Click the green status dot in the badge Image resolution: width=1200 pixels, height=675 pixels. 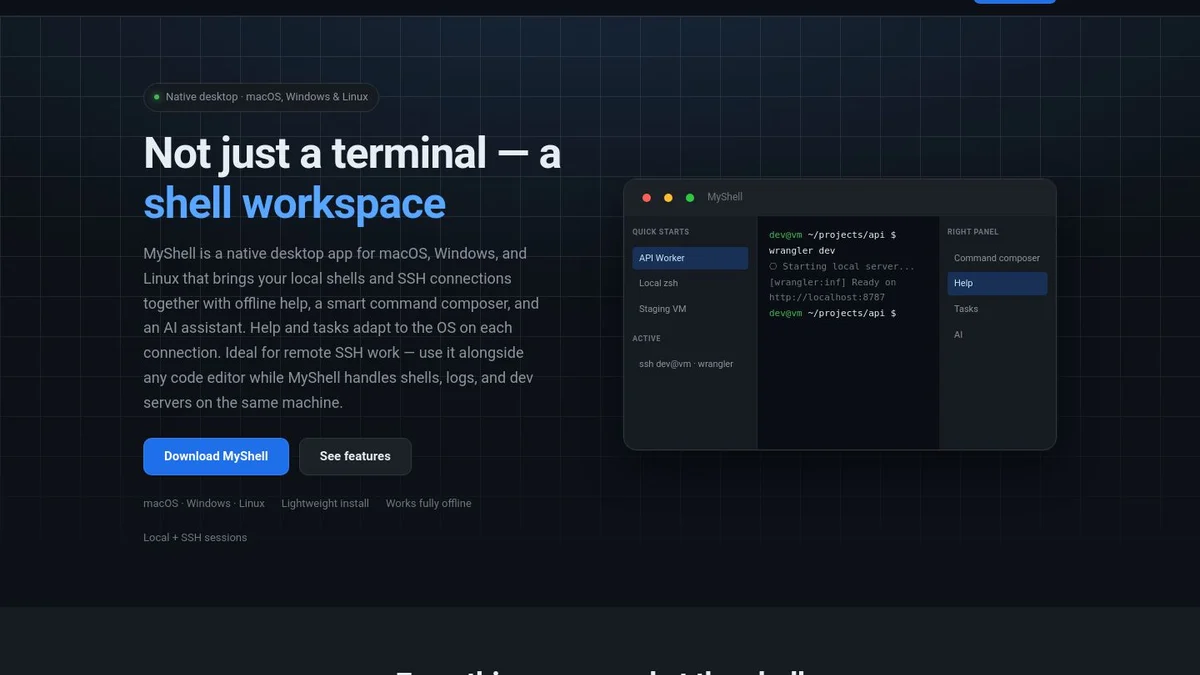(157, 97)
